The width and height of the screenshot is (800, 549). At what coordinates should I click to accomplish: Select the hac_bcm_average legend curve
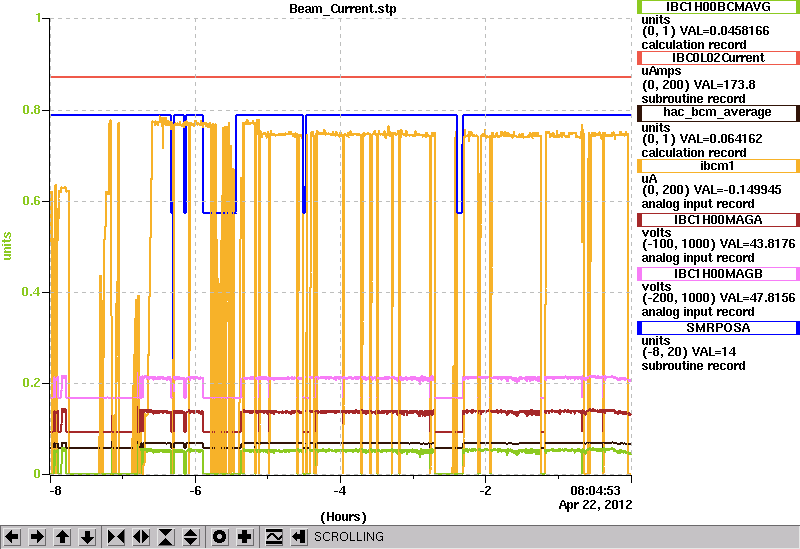click(718, 112)
